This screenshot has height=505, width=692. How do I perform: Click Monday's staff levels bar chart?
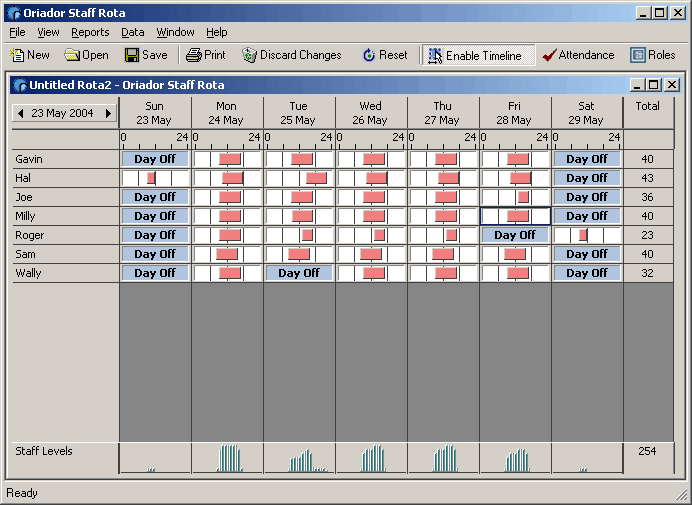click(x=229, y=458)
